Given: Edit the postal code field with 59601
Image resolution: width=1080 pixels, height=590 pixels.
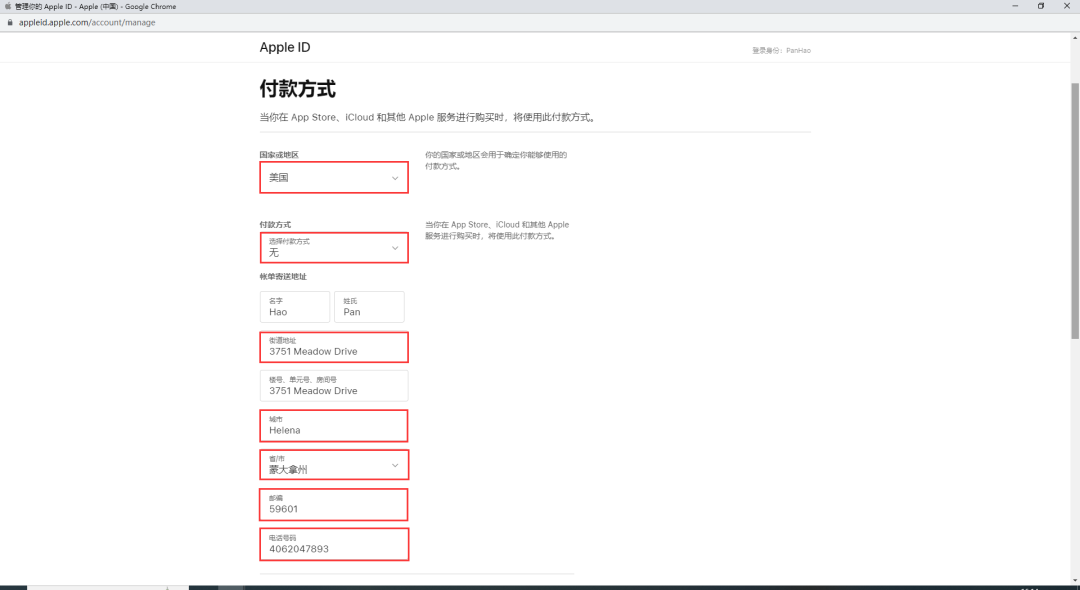Looking at the screenshot, I should [334, 505].
